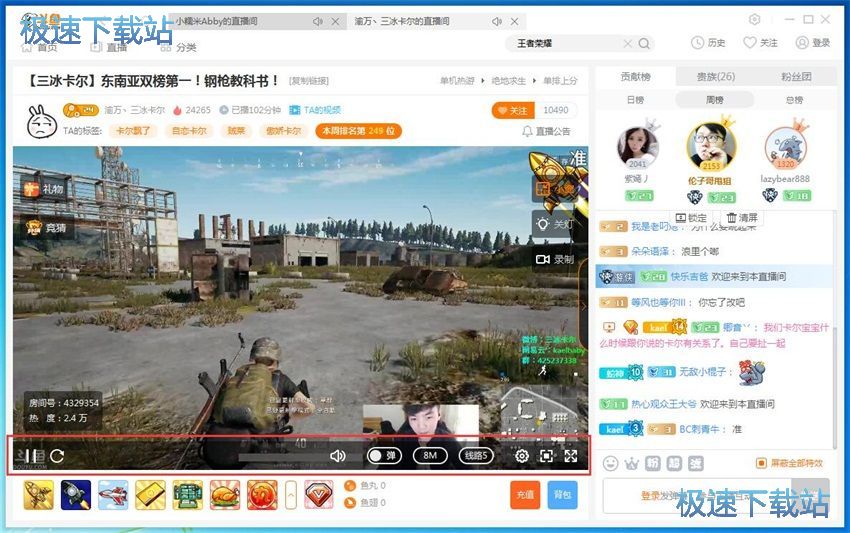Click the 卡尔飘了 tag
Image resolution: width=850 pixels, height=533 pixels.
coord(133,131)
